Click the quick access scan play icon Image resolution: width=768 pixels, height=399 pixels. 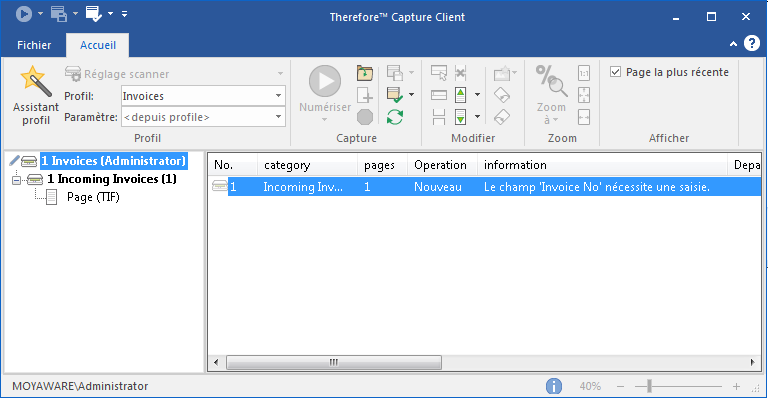24,14
